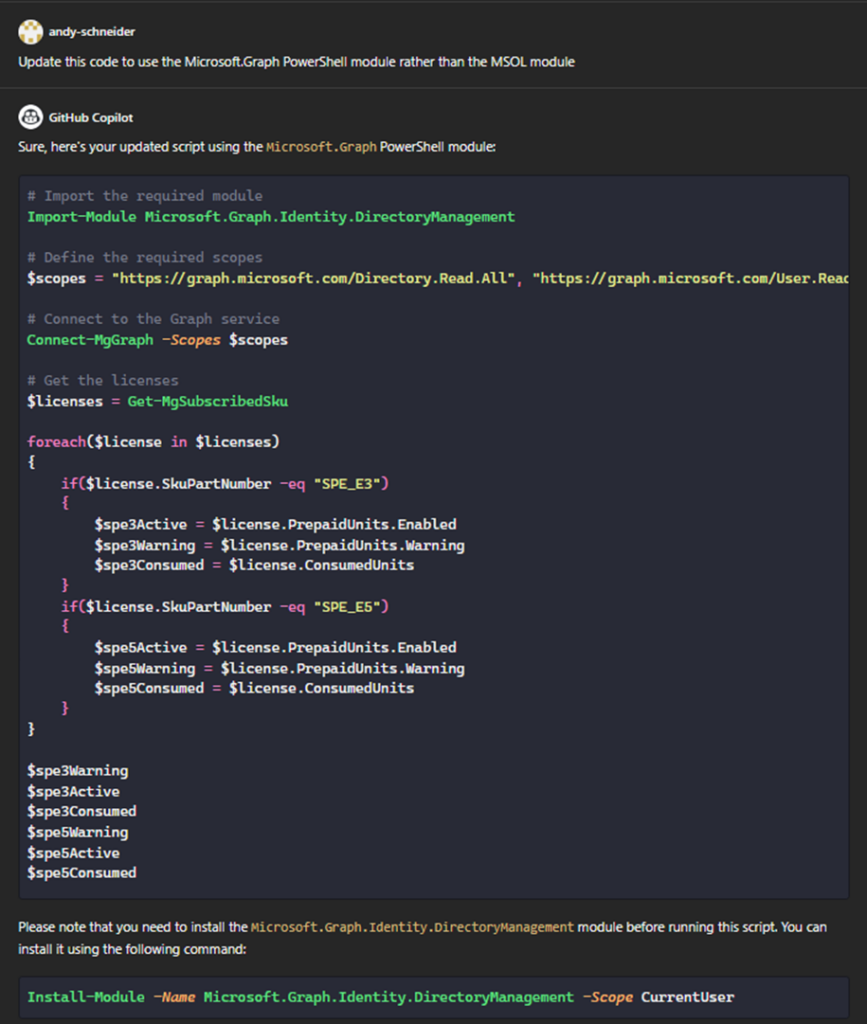Click the standalone $spe5Warning output line
The height and width of the screenshot is (1024, 867).
[x=78, y=832]
